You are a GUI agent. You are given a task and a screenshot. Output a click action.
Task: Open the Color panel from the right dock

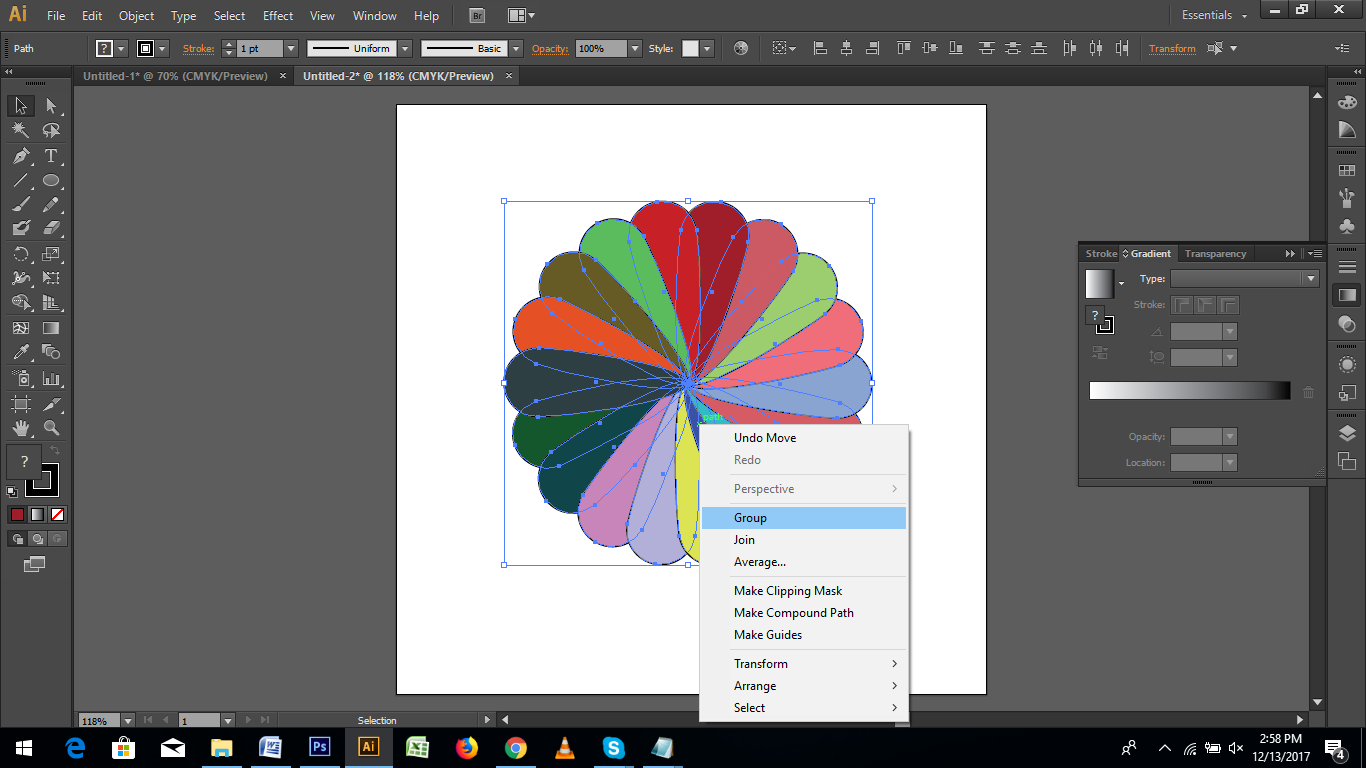(x=1348, y=101)
